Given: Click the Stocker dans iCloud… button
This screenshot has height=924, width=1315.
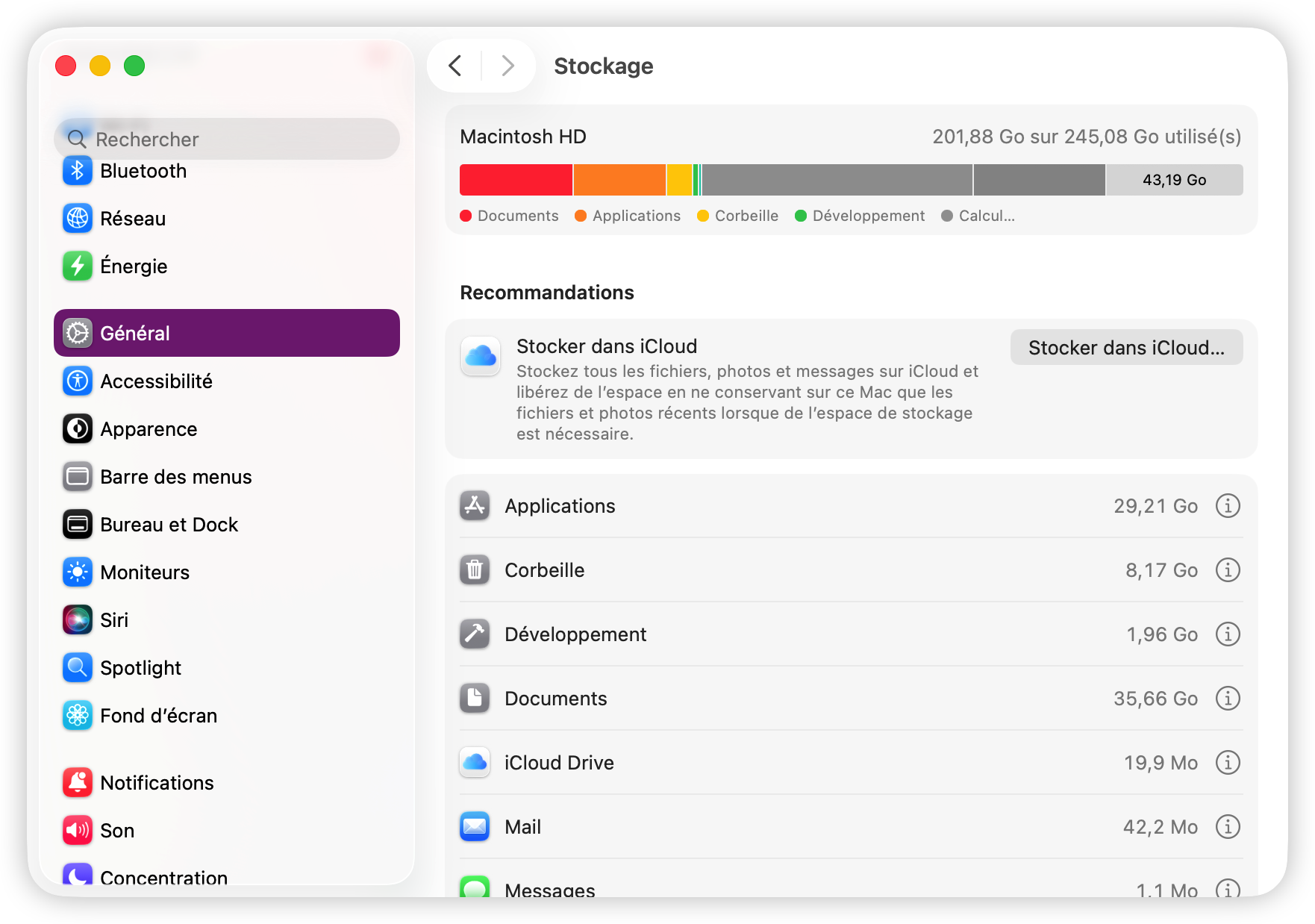Looking at the screenshot, I should coord(1126,348).
